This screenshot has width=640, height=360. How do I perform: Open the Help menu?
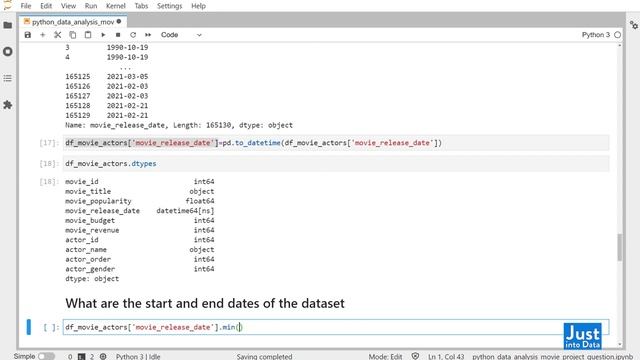point(198,6)
